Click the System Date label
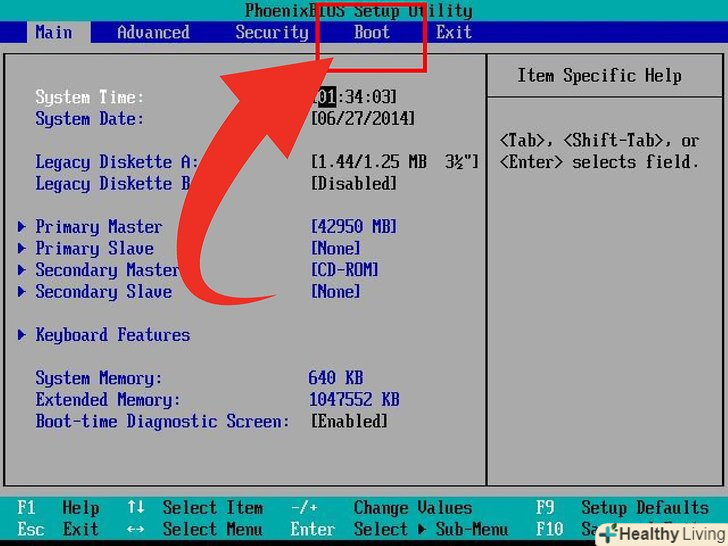This screenshot has width=728, height=546. tap(90, 118)
